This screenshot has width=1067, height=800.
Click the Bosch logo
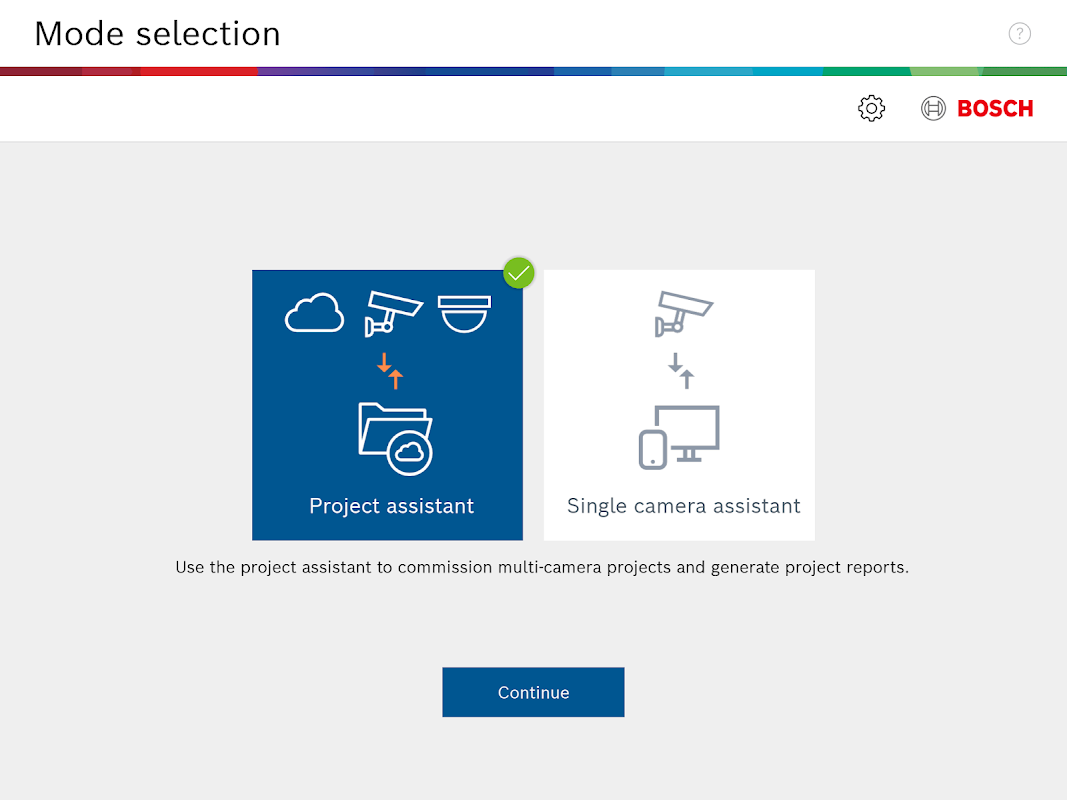(x=976, y=108)
